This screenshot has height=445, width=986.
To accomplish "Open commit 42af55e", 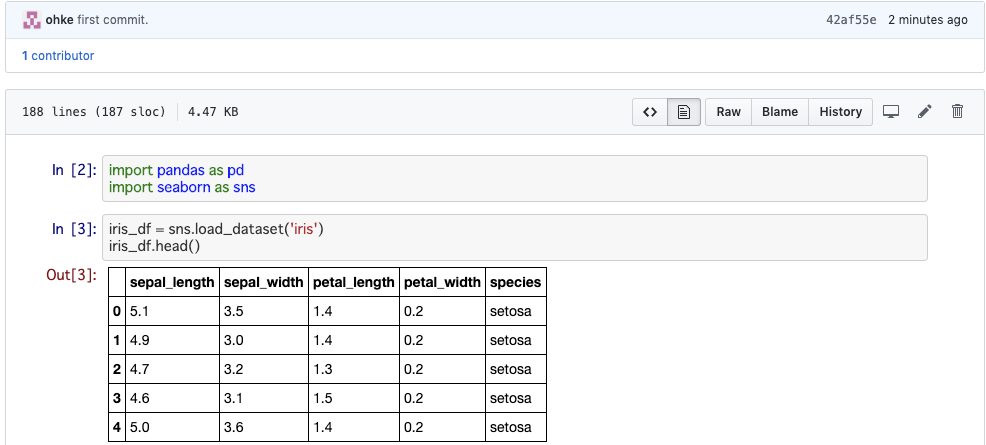I will point(849,20).
